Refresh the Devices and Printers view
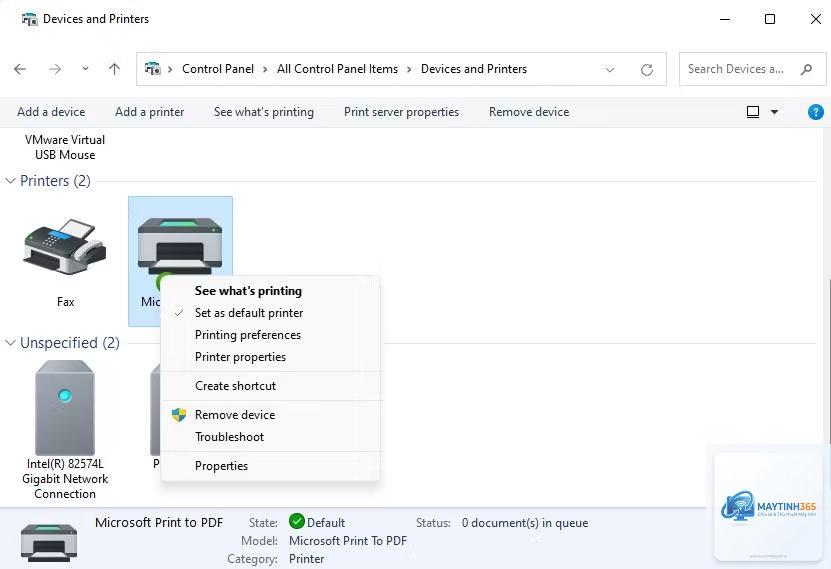This screenshot has height=569, width=831. pos(647,69)
